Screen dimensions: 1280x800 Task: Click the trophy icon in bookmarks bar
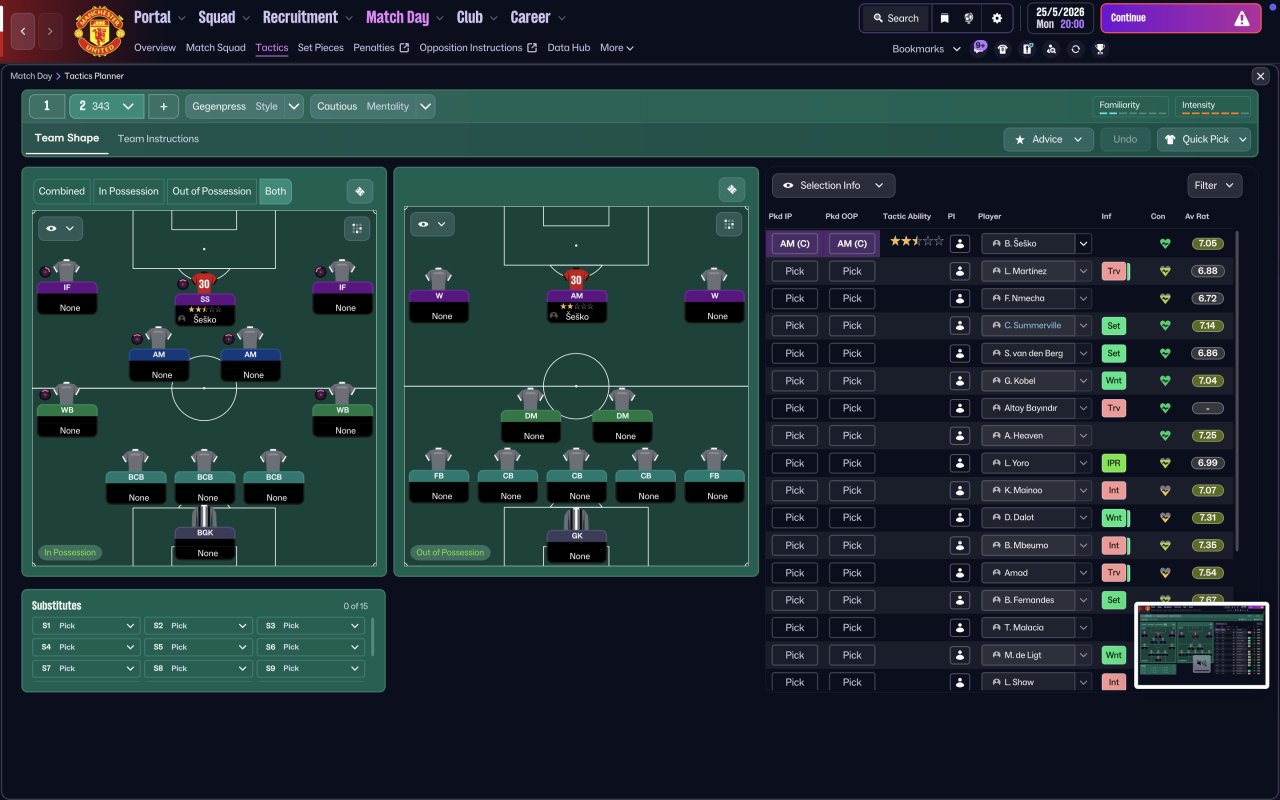click(1100, 48)
